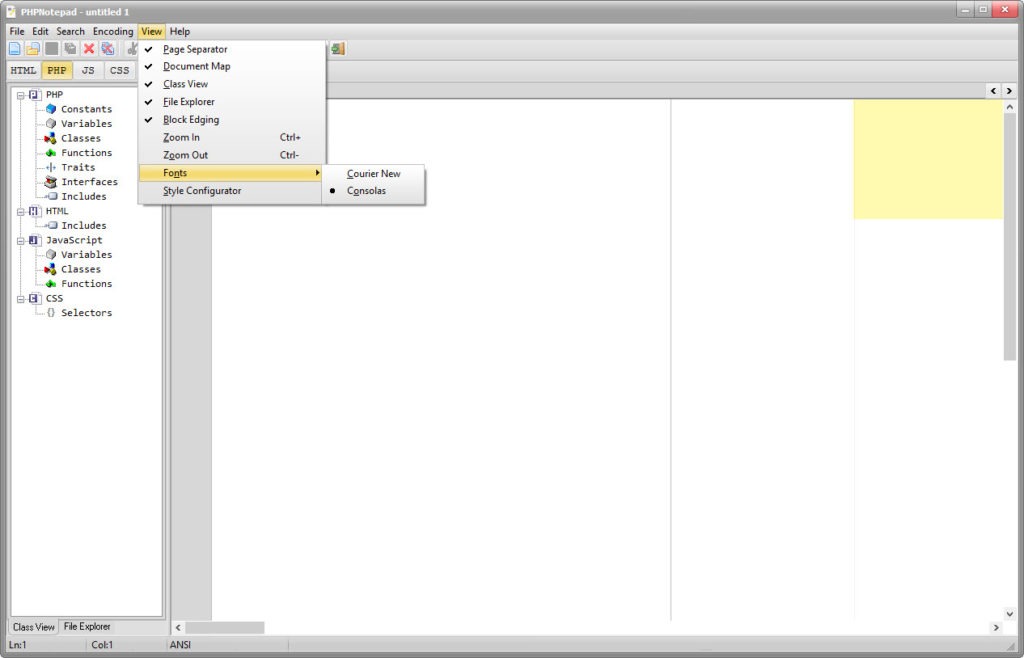Select the Courier New font option

coord(374,174)
